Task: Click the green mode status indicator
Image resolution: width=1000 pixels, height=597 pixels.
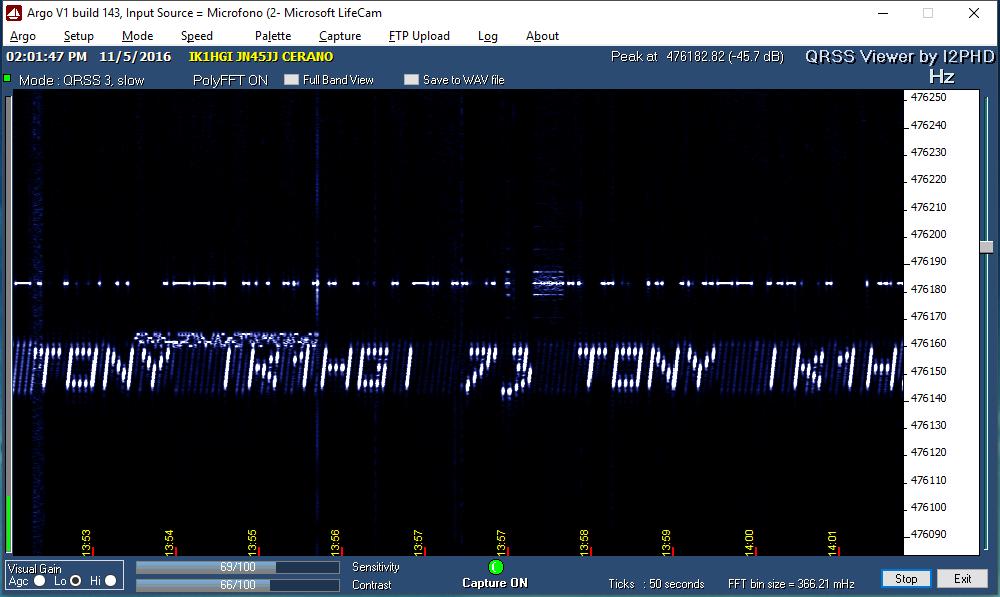Action: tap(8, 78)
